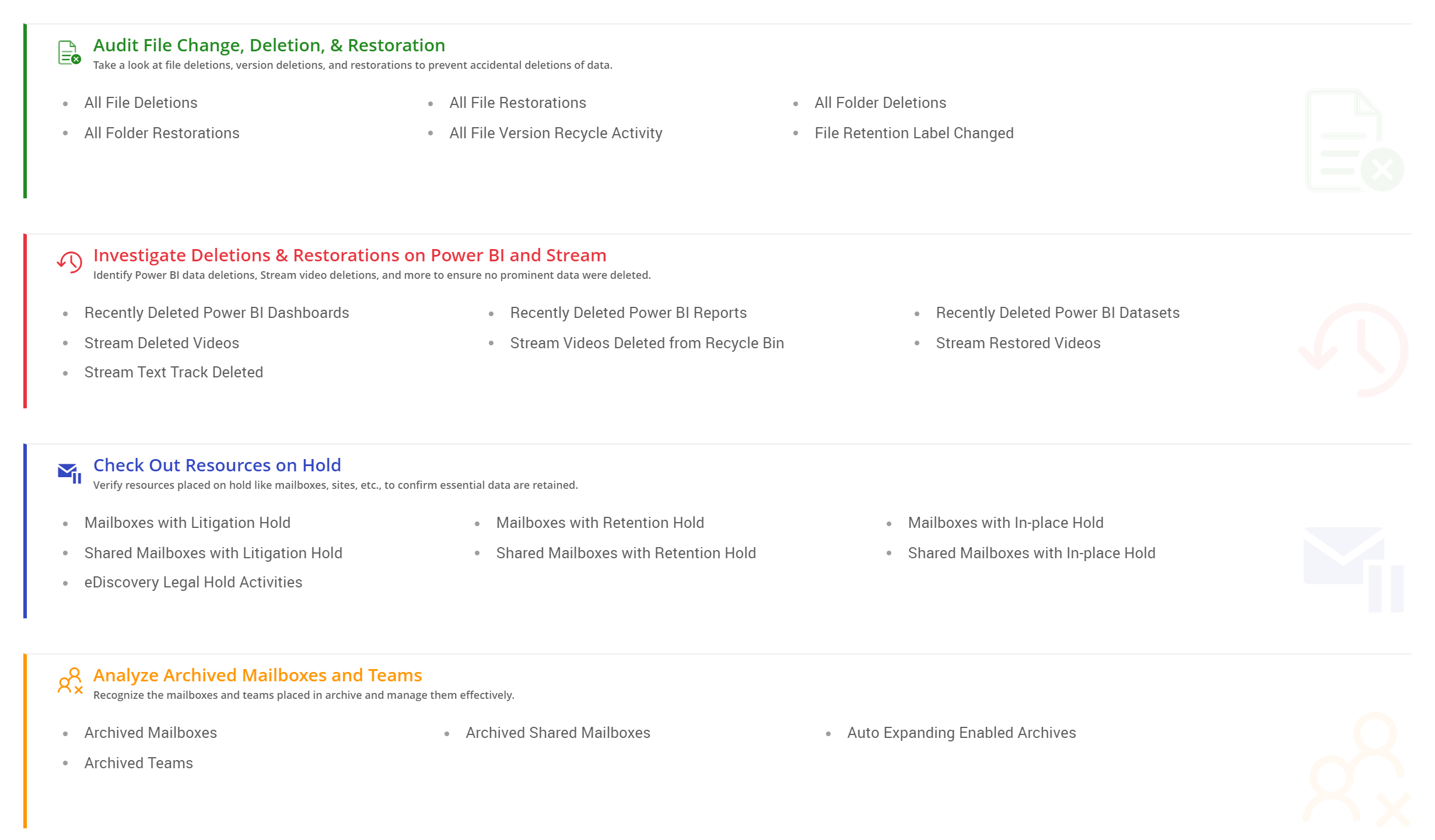Open Shared Mailboxes with In-place Hold
This screenshot has height=840, width=1435.
point(1031,553)
